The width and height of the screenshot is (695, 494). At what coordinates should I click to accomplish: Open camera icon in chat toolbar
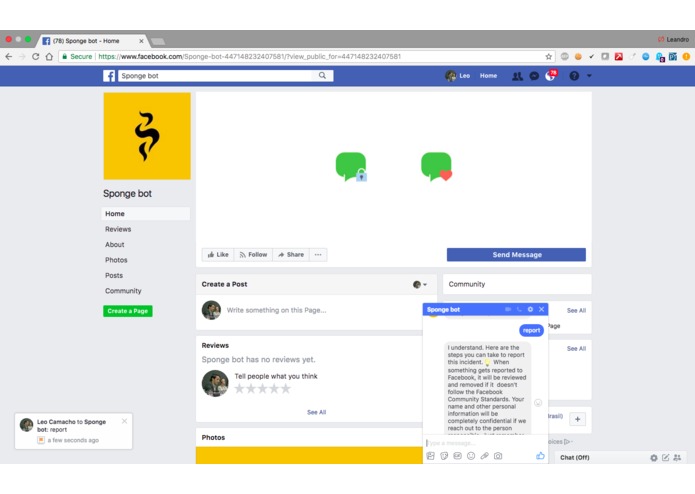[x=498, y=456]
